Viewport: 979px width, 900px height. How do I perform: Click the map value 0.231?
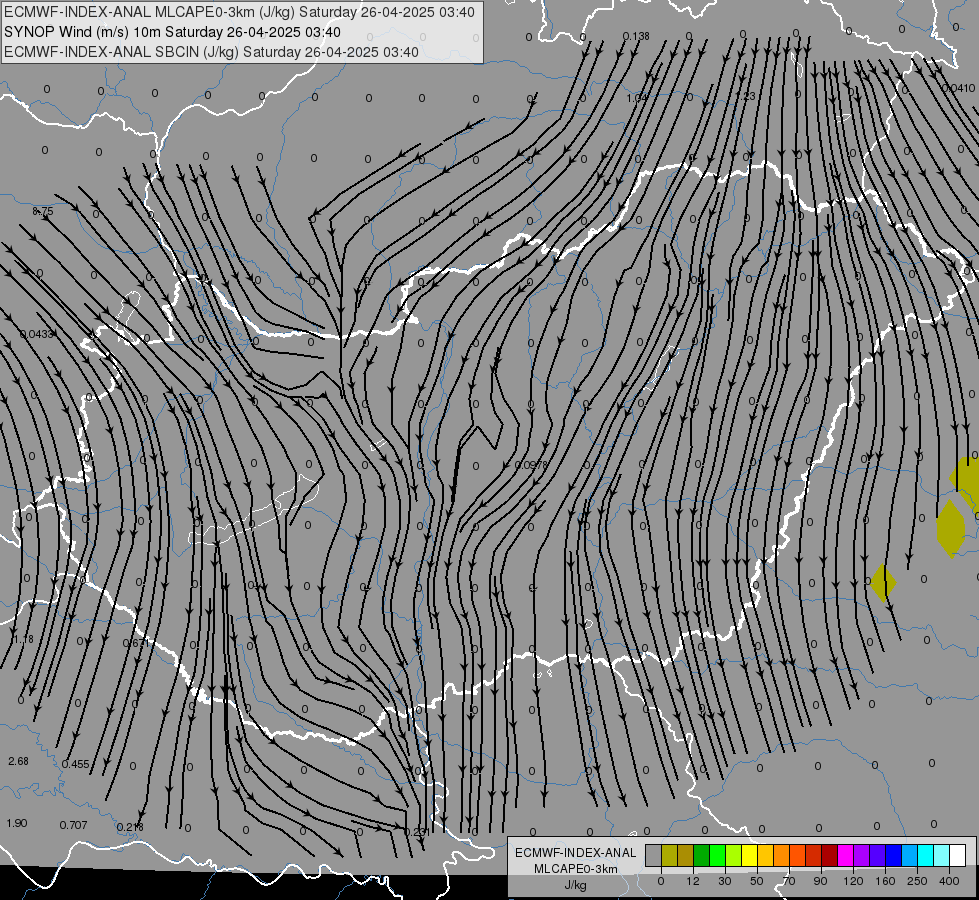coord(416,832)
